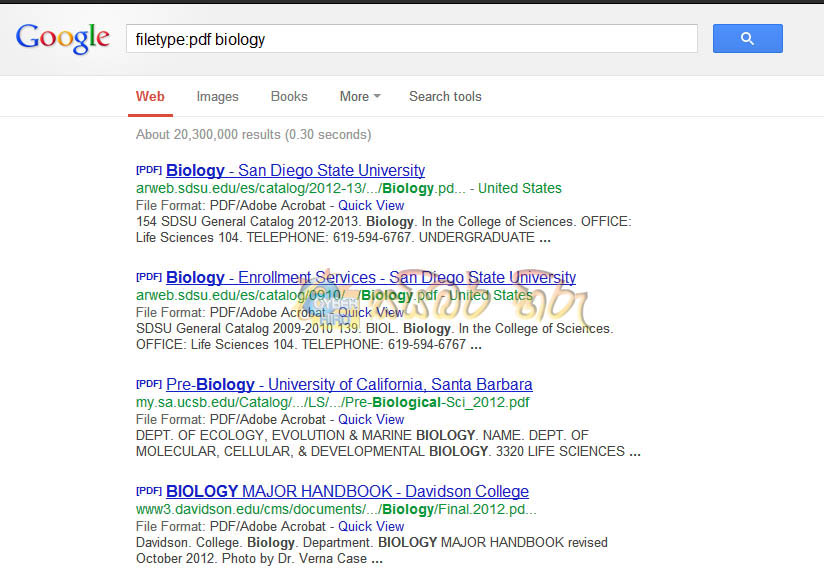The image size is (824, 588).
Task: Click Quick View for Pre-Biology UCSB result
Action: [x=371, y=419]
